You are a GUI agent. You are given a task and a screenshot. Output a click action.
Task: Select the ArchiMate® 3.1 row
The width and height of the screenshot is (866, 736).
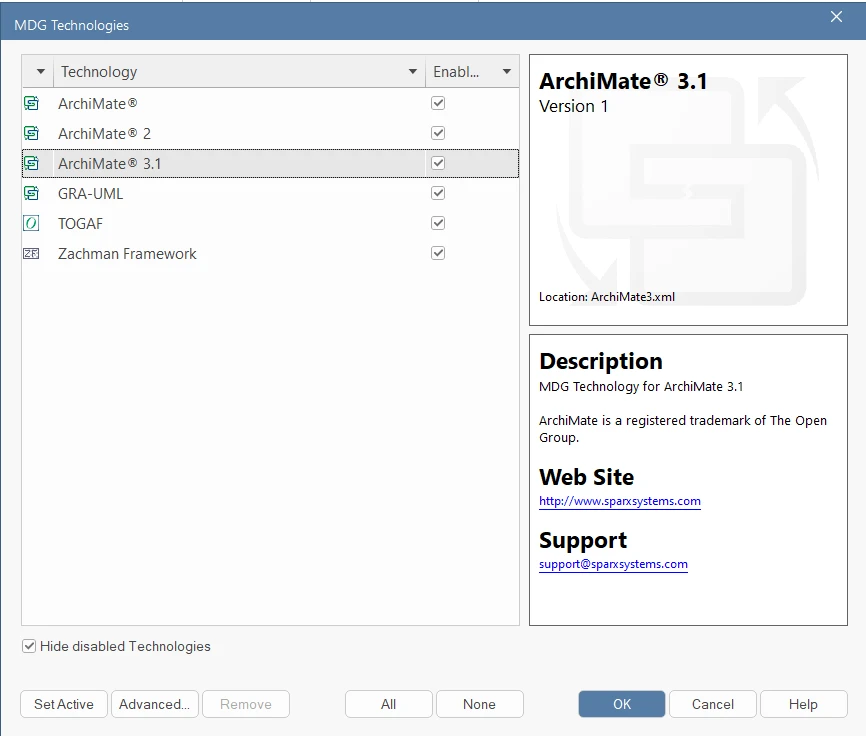270,163
